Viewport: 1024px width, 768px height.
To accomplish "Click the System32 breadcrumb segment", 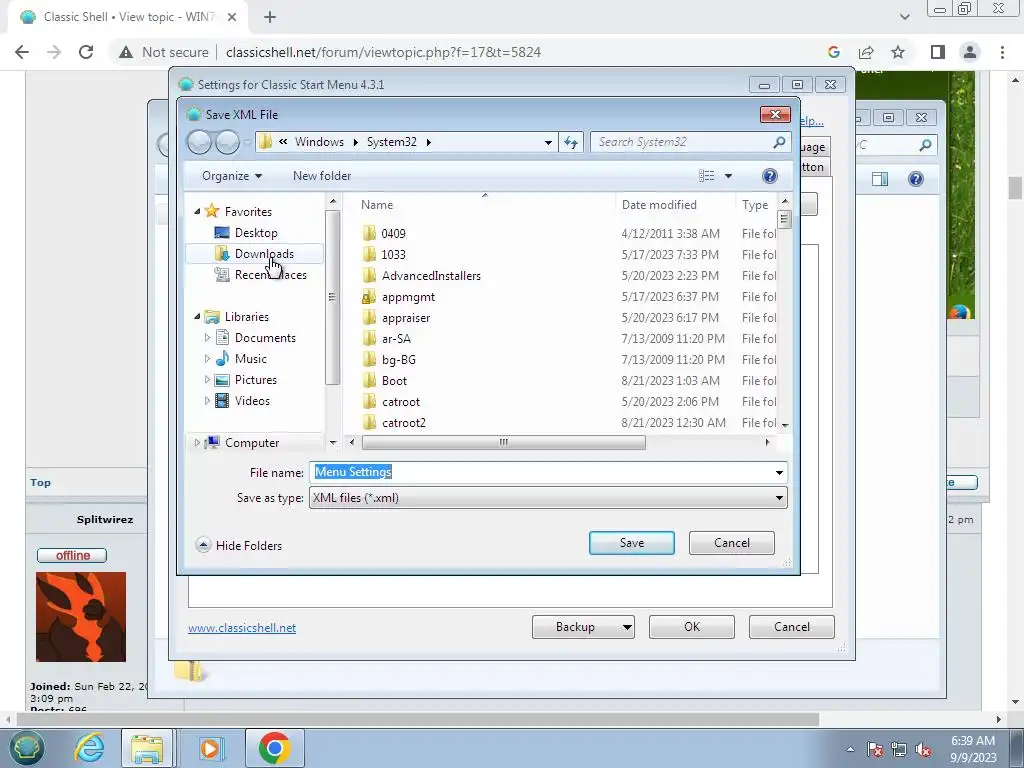I will coord(391,142).
